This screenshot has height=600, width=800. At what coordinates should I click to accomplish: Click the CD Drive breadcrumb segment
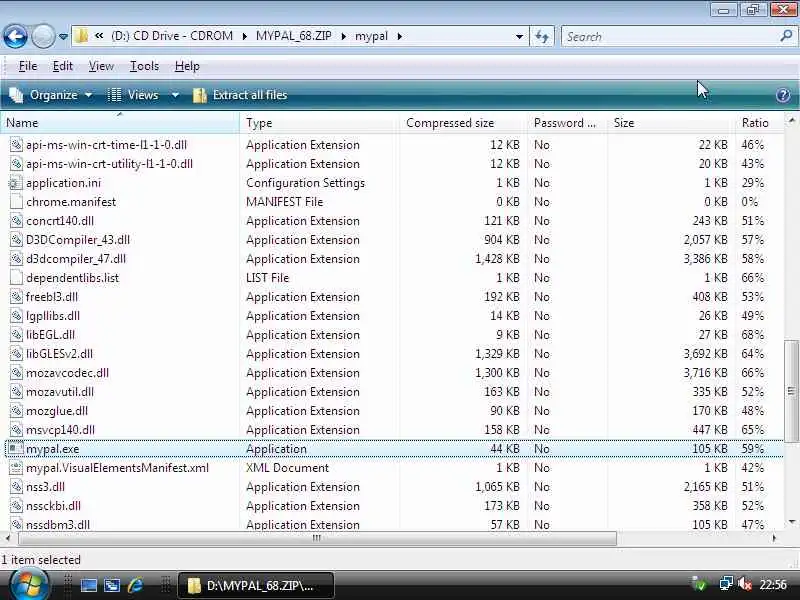pos(172,36)
